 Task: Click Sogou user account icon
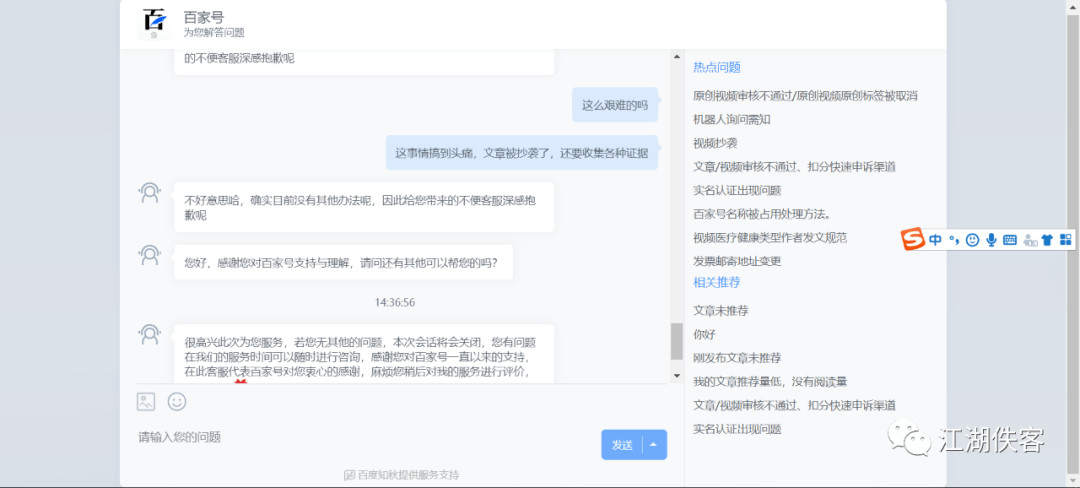[x=1030, y=240]
